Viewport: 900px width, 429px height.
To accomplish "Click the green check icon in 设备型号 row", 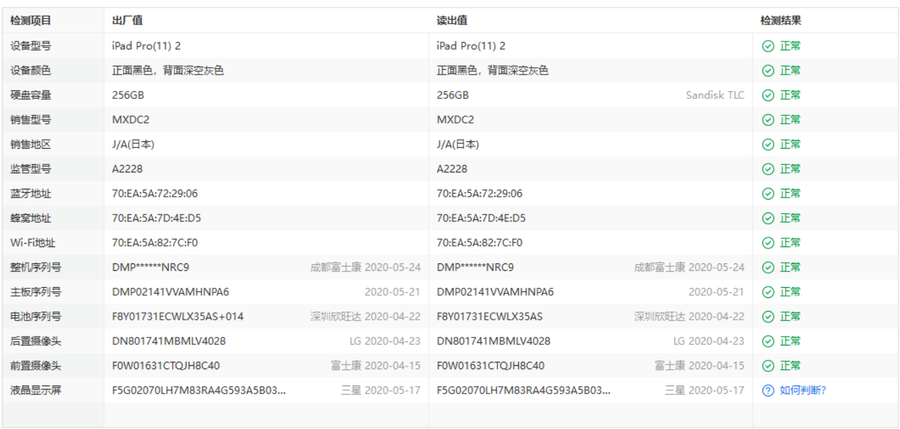I will (768, 46).
